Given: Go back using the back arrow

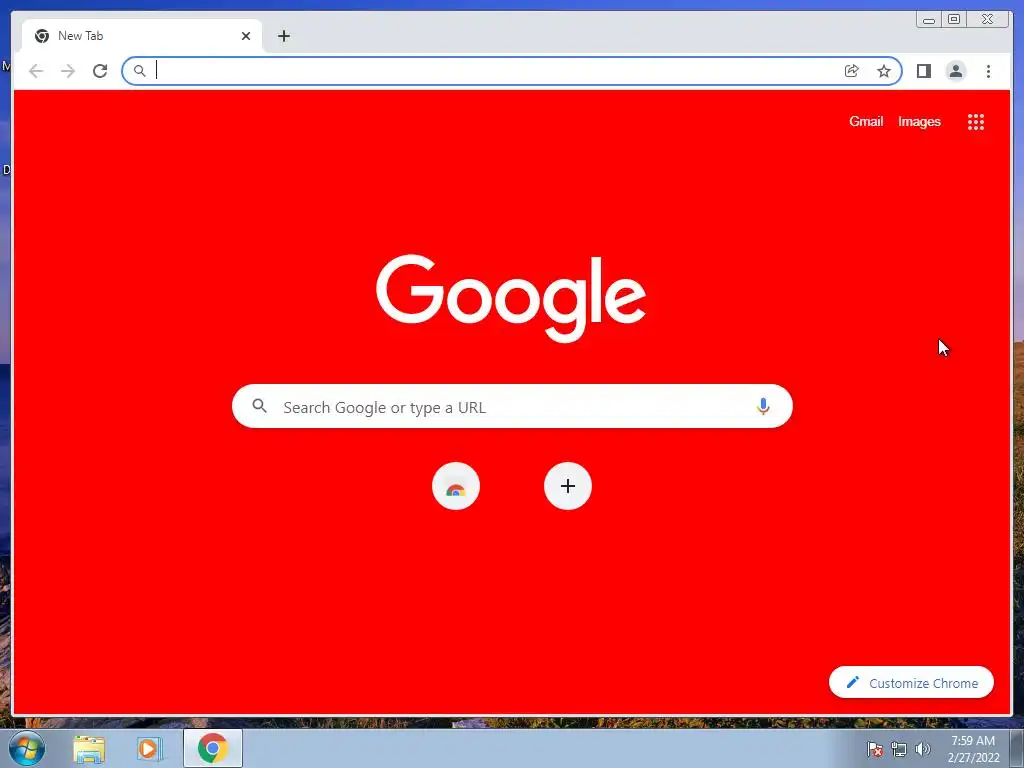Looking at the screenshot, I should click(36, 71).
